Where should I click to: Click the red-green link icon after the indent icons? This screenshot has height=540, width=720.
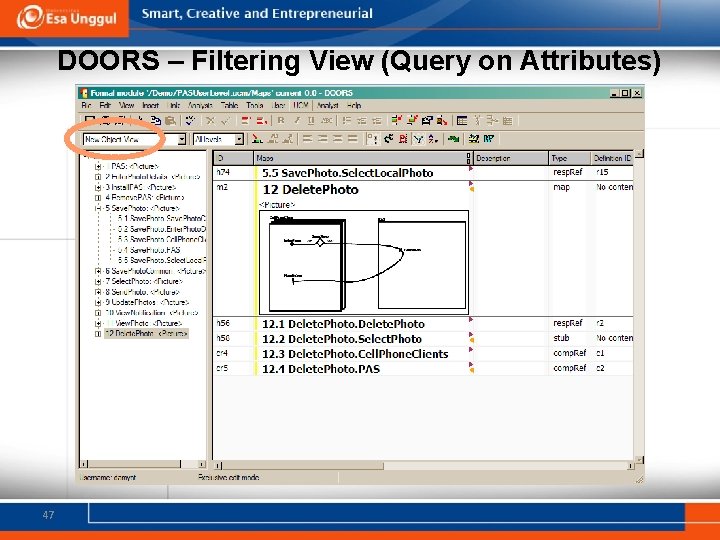(x=396, y=121)
